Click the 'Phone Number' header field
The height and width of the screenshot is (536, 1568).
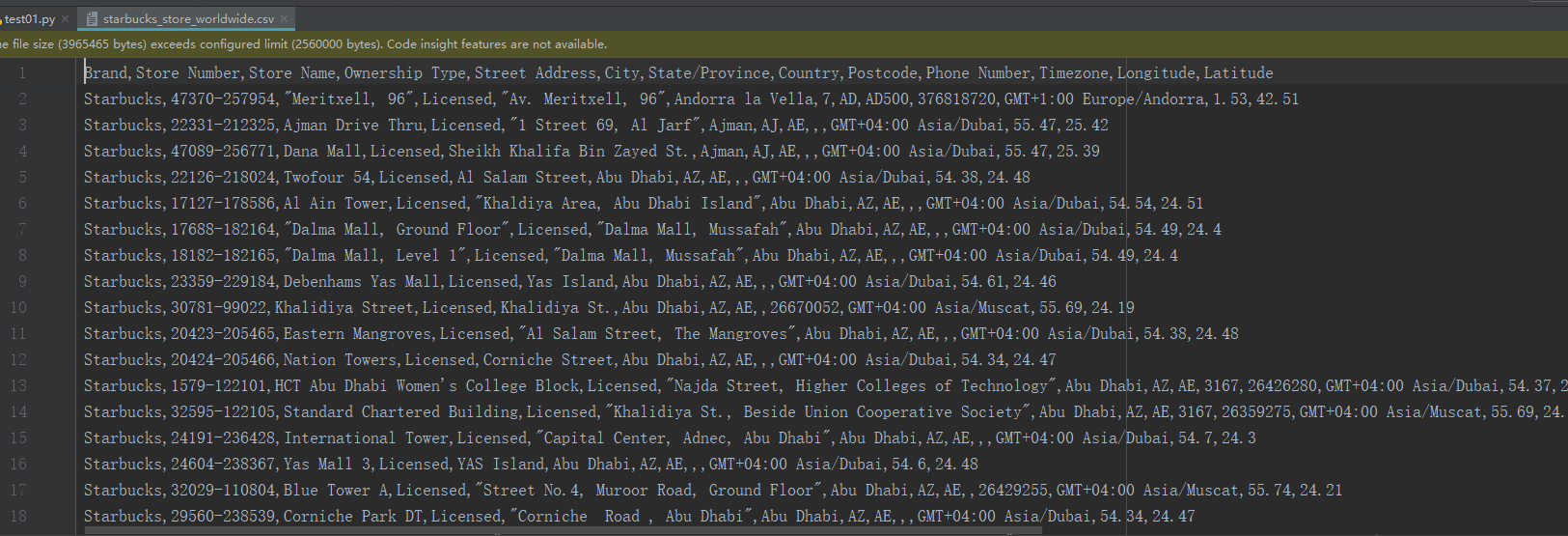point(978,73)
